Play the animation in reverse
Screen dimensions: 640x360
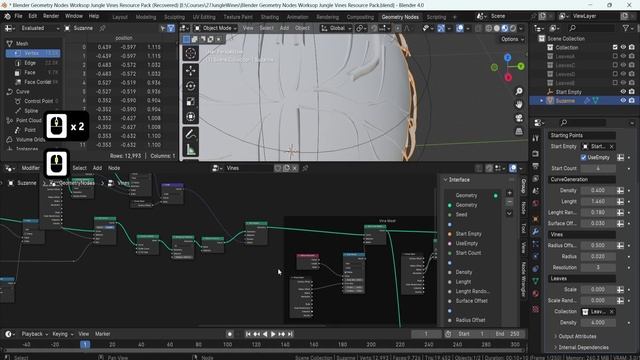tap(265, 334)
